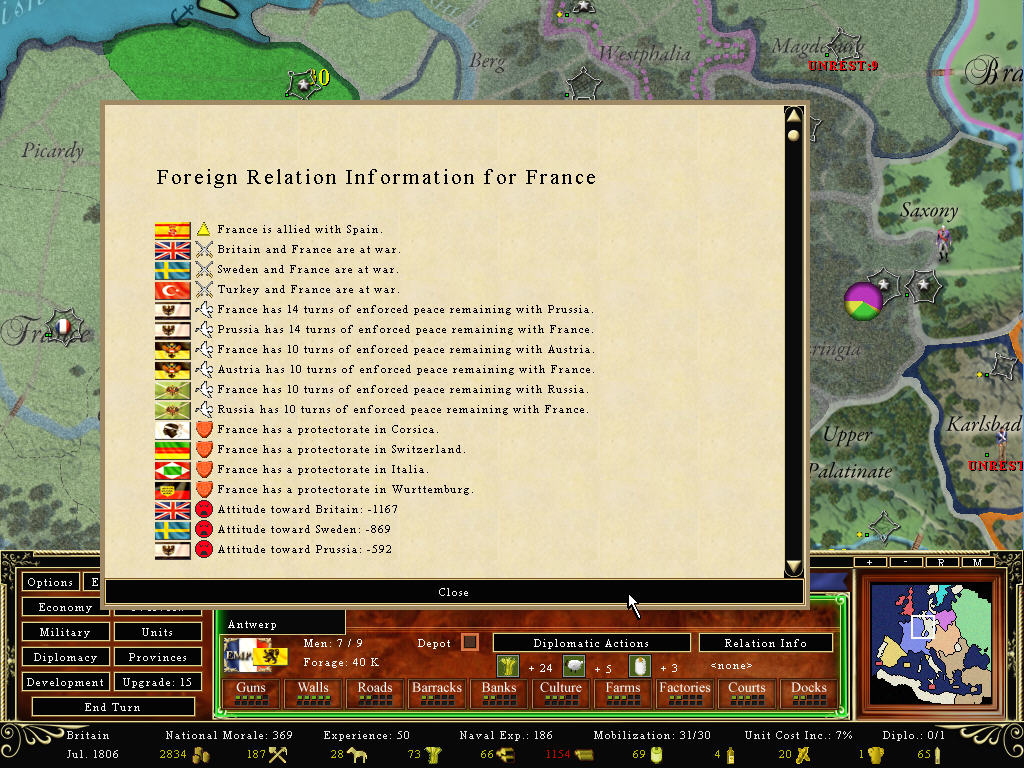Select the Docks development button

click(808, 693)
